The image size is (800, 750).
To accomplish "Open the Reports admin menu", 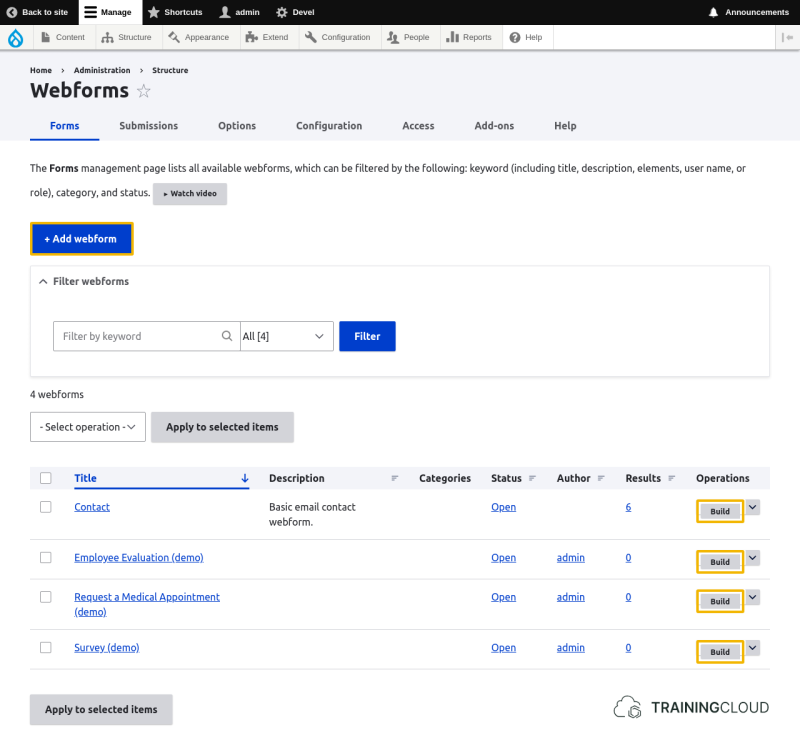I will tap(469, 37).
